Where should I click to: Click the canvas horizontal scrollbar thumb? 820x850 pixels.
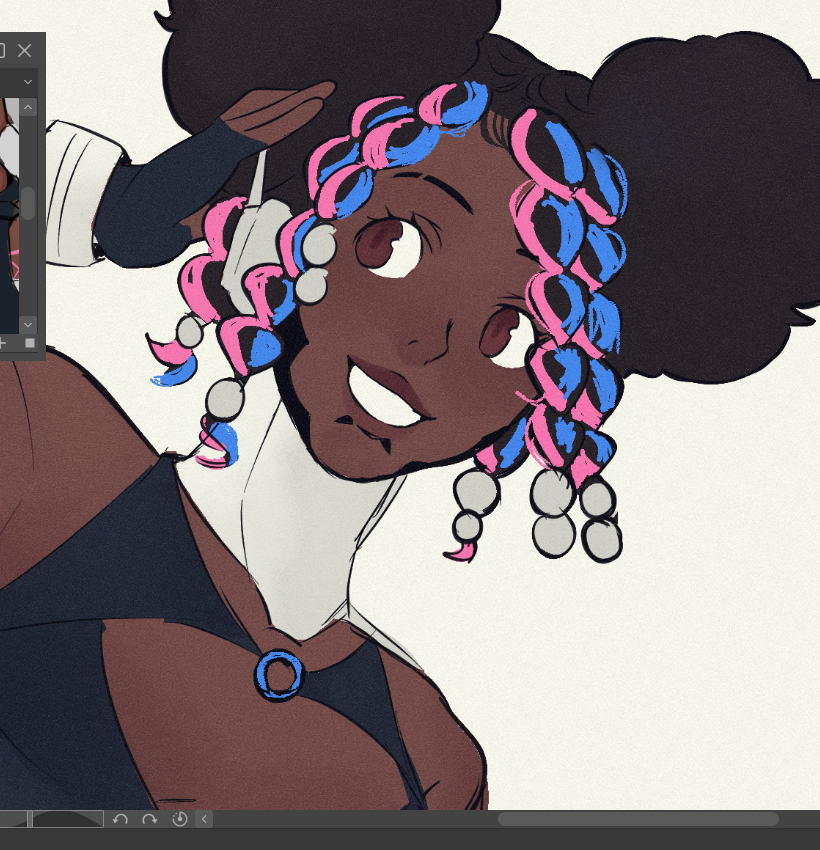coord(638,819)
